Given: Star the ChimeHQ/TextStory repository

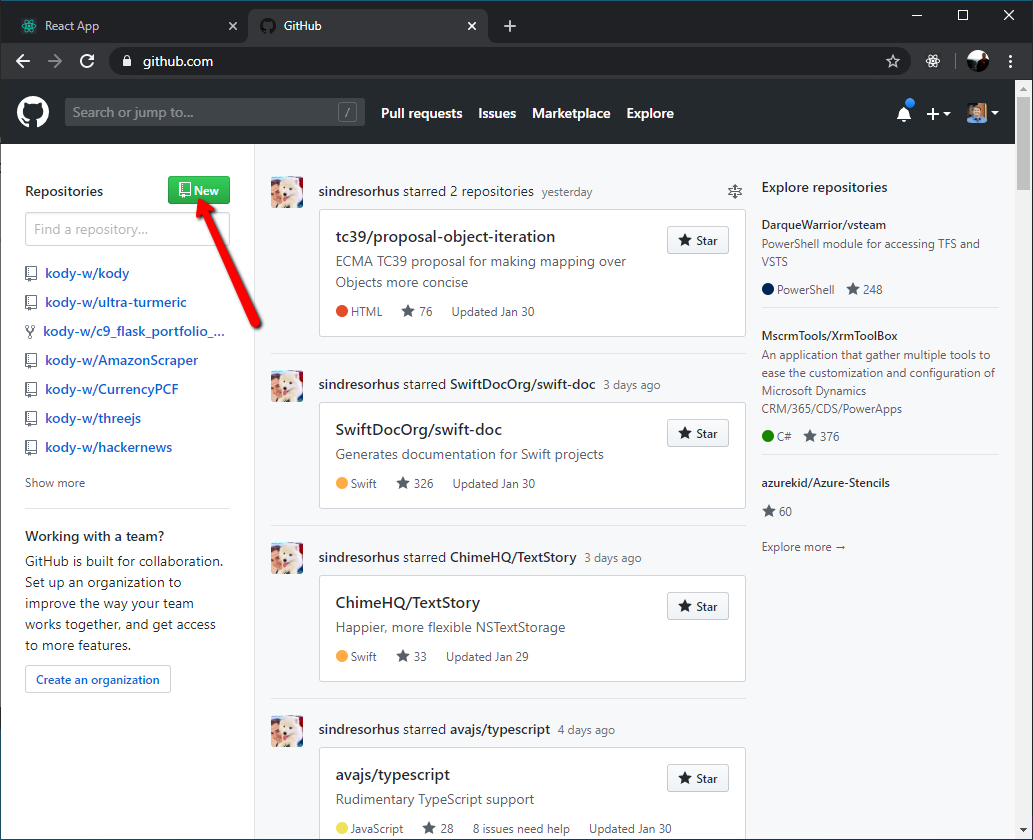Looking at the screenshot, I should [x=698, y=607].
